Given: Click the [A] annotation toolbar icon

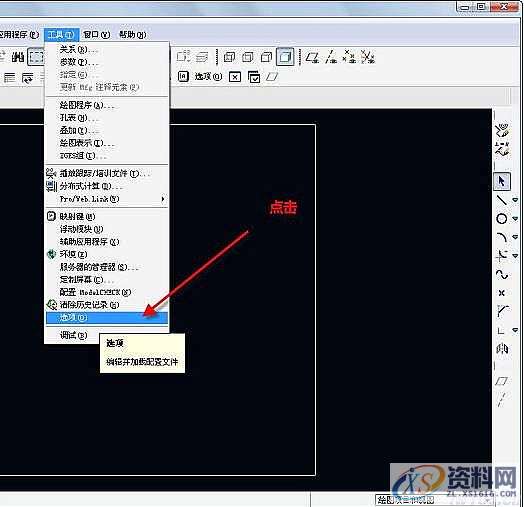Looking at the screenshot, I should [x=183, y=77].
